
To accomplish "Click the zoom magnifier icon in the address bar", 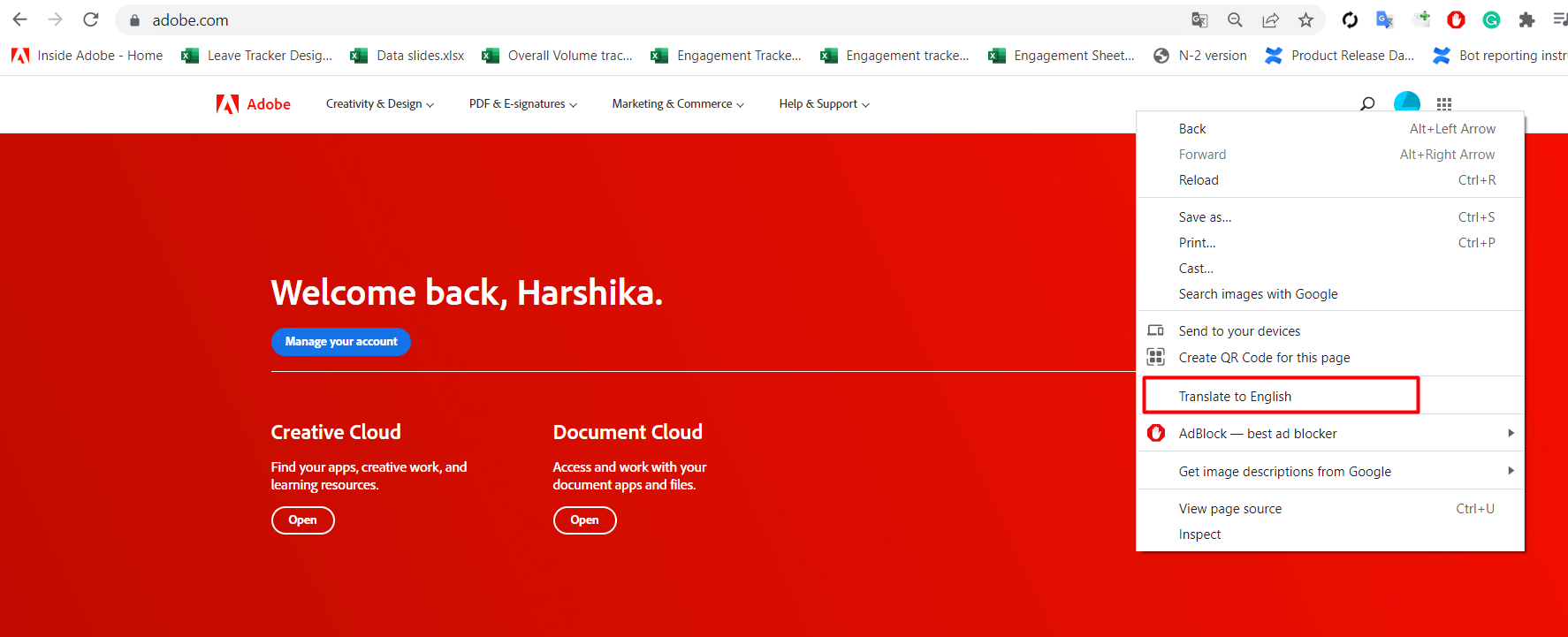I will (1235, 19).
